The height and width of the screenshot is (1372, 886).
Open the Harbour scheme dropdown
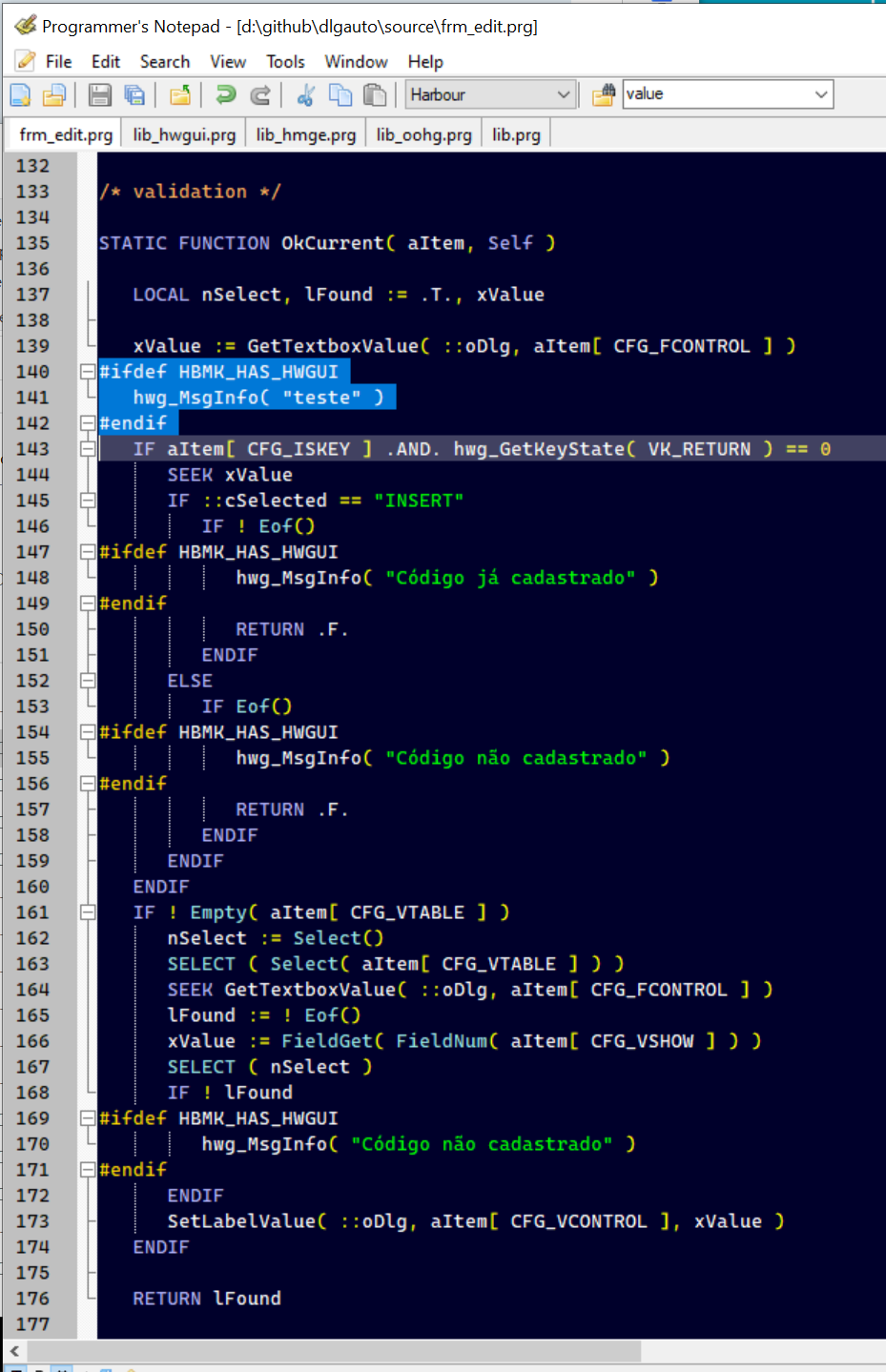coord(490,94)
